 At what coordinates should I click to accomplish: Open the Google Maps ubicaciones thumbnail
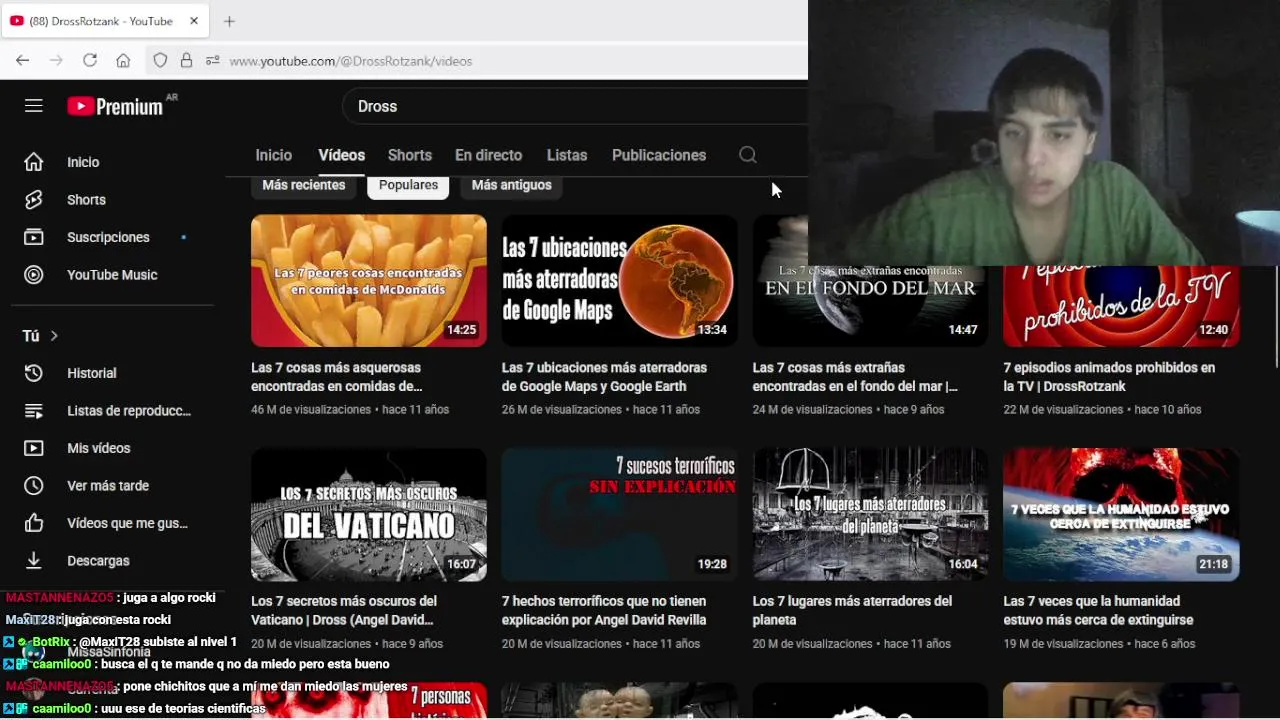(620, 281)
